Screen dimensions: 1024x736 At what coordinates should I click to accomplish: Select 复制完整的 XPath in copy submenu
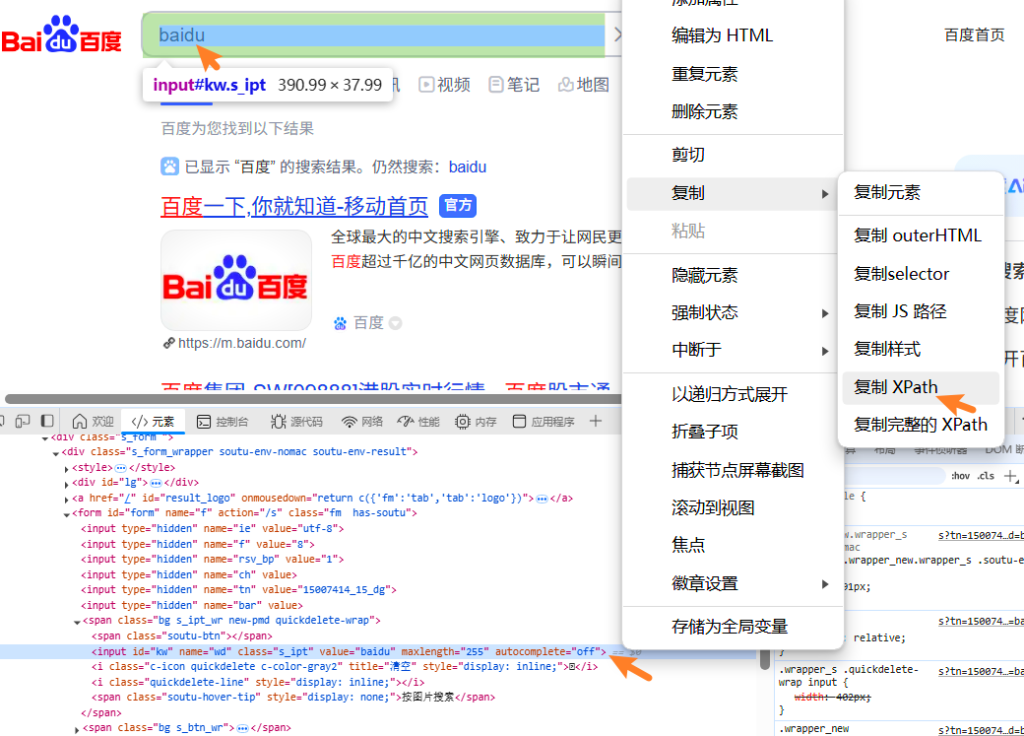[921, 425]
